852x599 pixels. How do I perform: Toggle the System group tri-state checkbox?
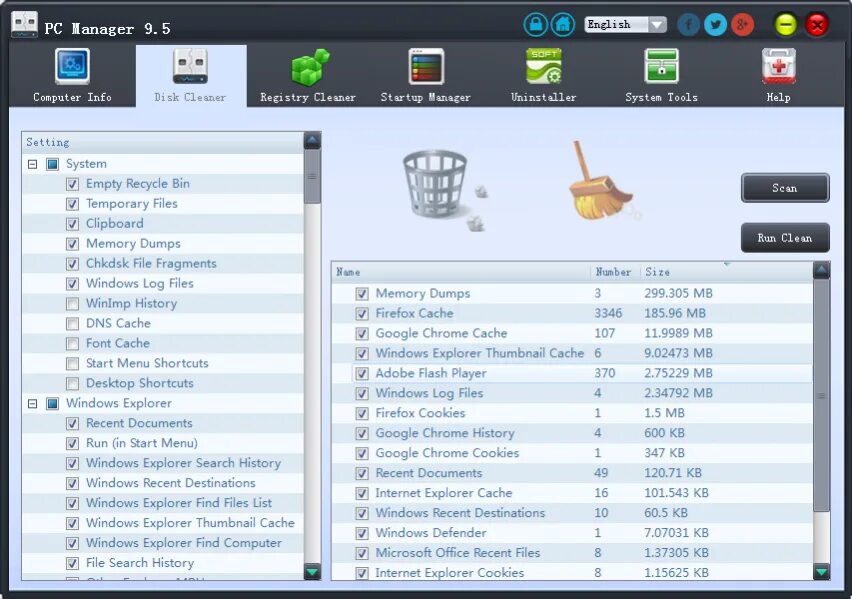(52, 164)
